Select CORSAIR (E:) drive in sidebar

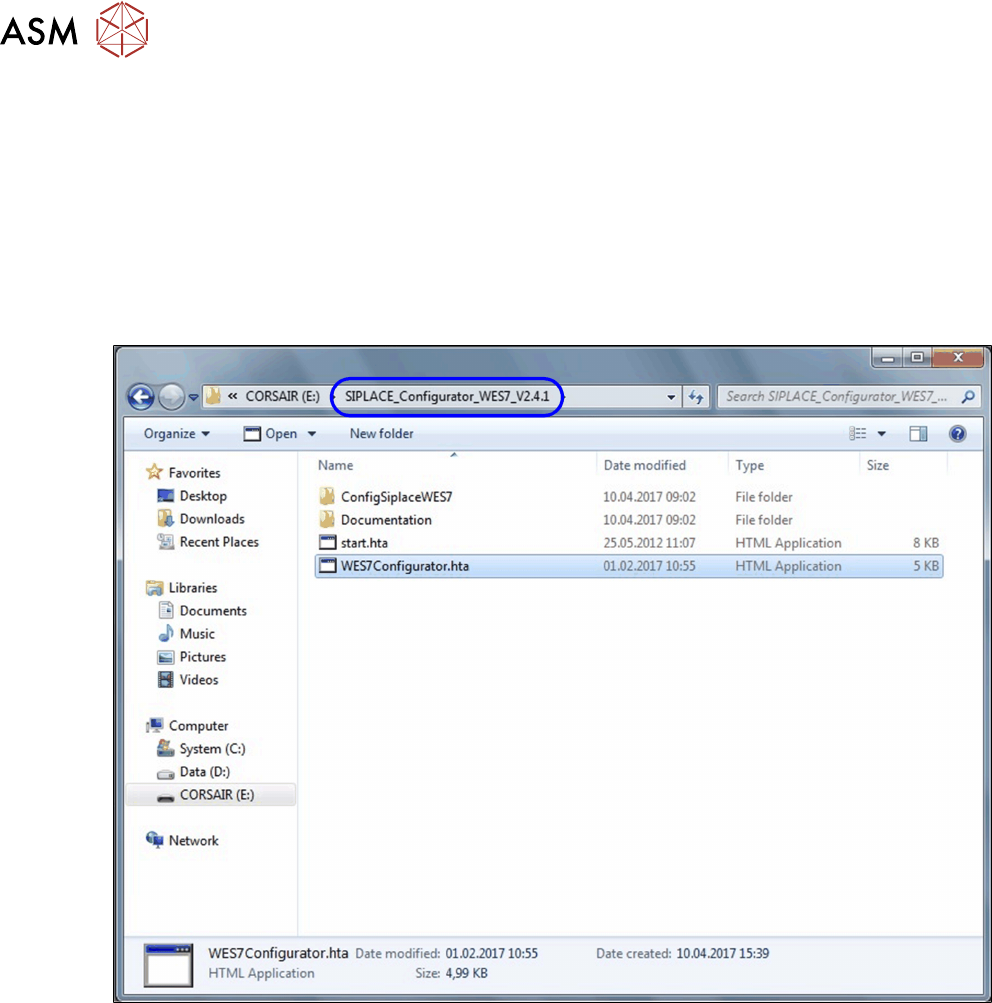pos(217,795)
